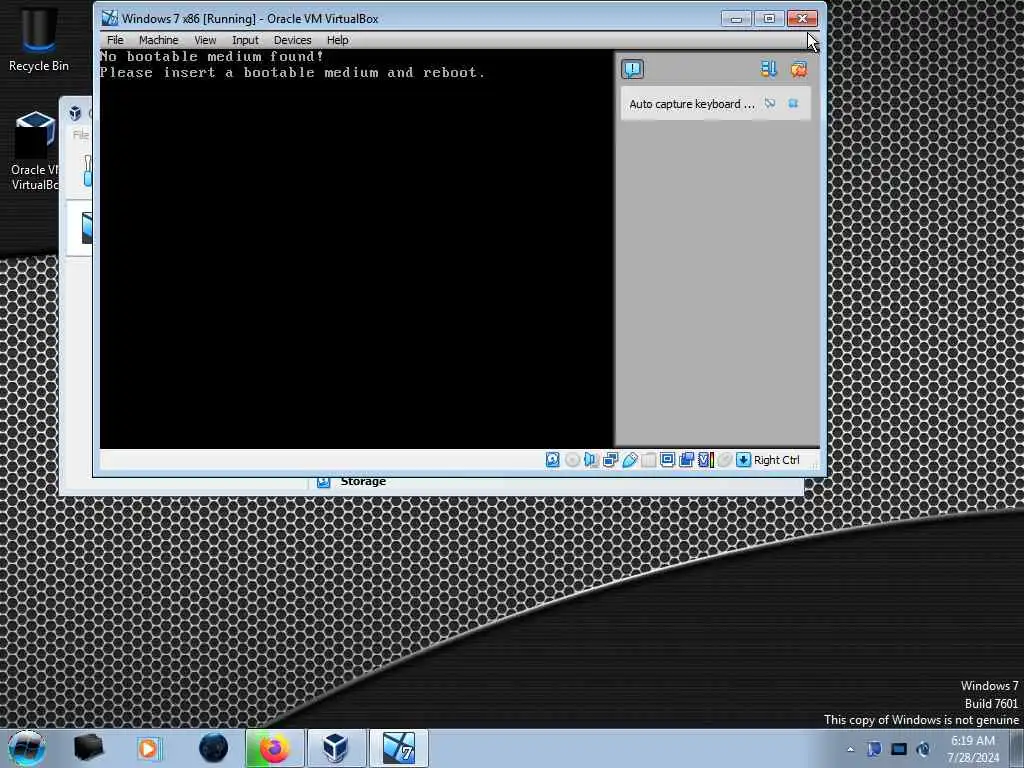The width and height of the screenshot is (1024, 768).
Task: Click the Storage section disk icon in Manager
Action: tap(323, 482)
